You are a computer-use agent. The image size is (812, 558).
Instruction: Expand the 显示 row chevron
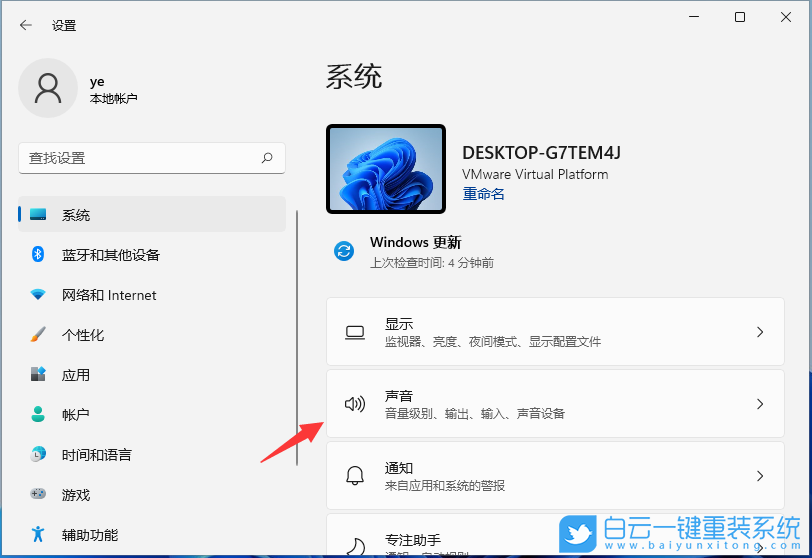point(760,332)
